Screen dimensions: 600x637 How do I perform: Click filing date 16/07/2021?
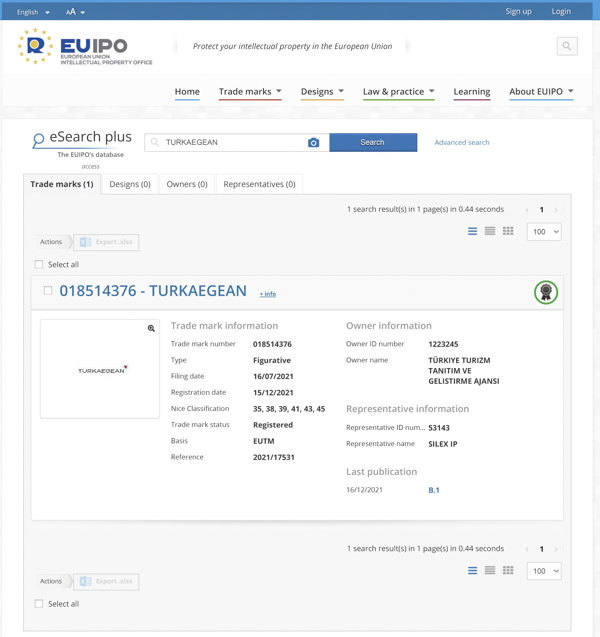(x=273, y=377)
